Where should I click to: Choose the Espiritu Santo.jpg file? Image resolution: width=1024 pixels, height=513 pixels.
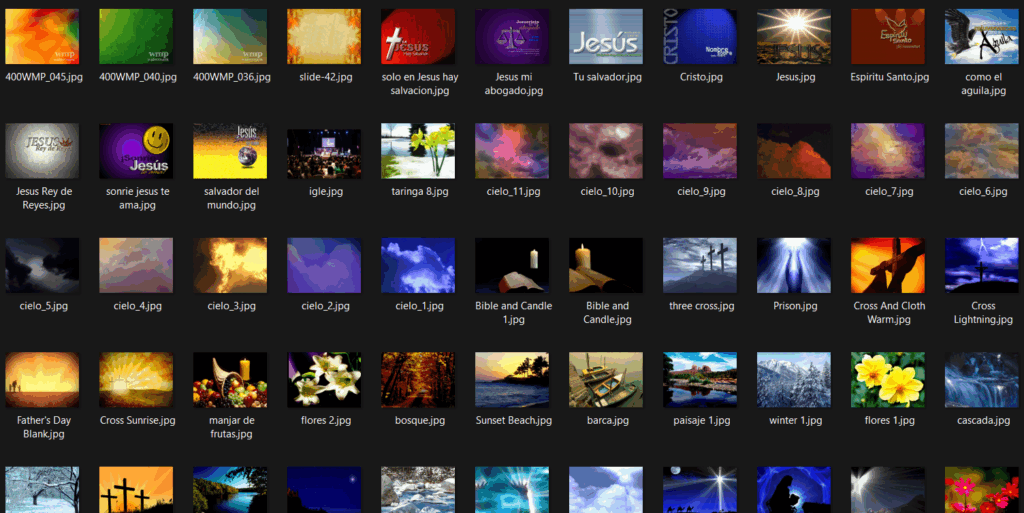pyautogui.click(x=888, y=37)
